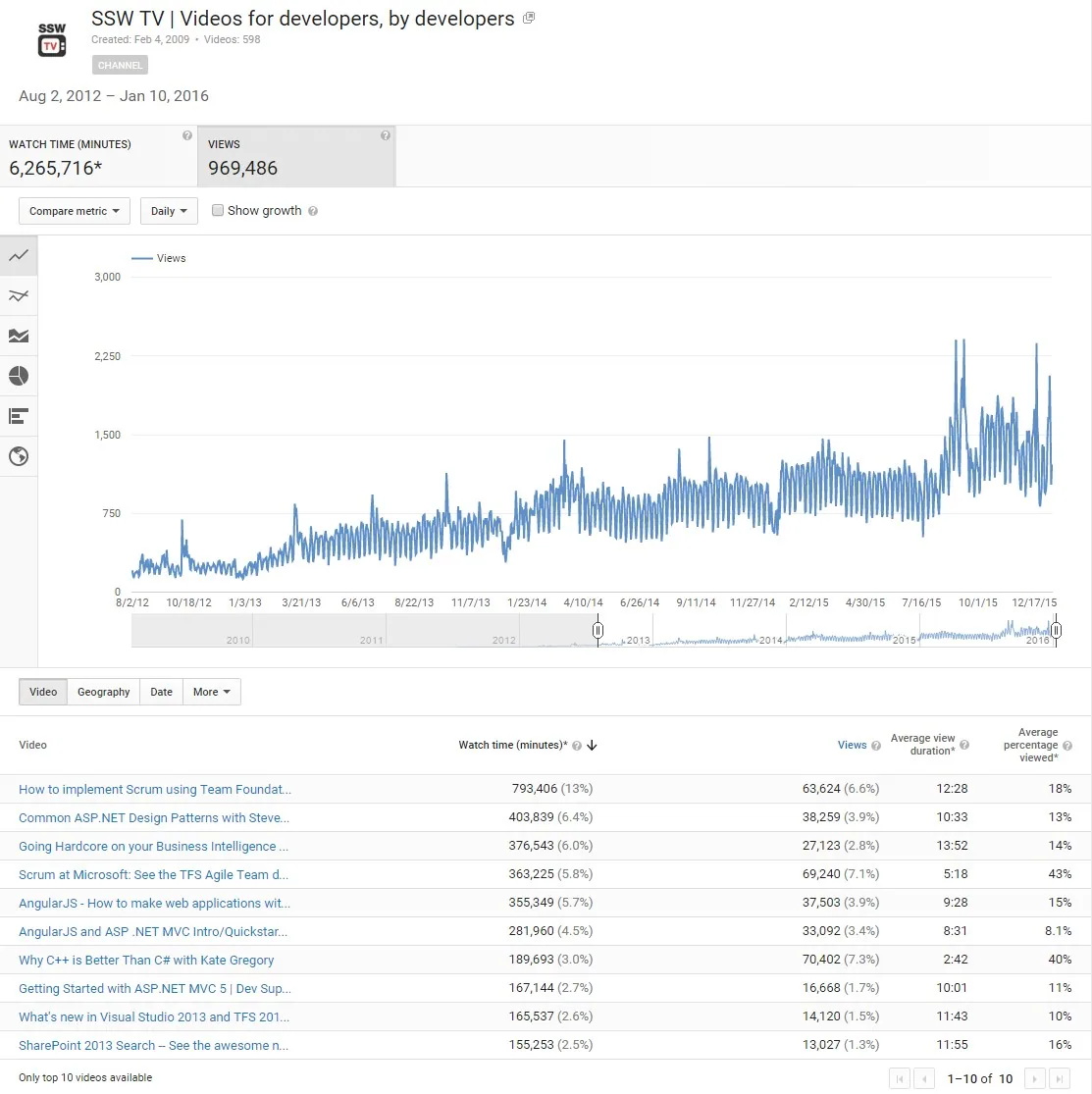Screen dimensions: 1092x1094
Task: Switch to multi-line chart view icon
Action: 19,296
